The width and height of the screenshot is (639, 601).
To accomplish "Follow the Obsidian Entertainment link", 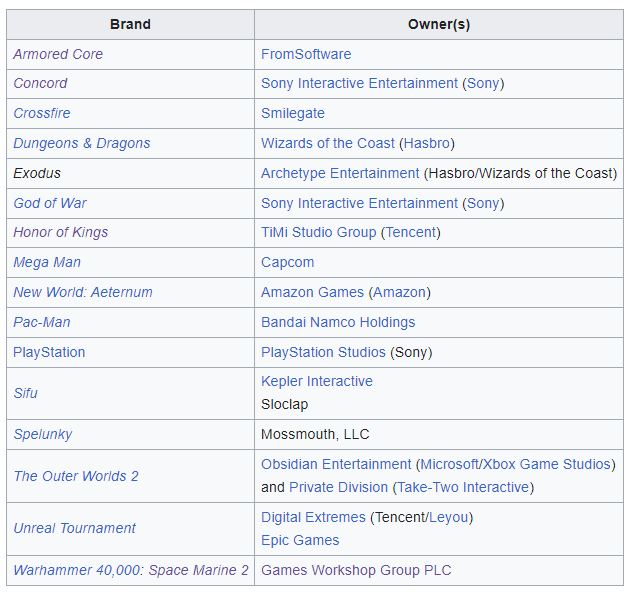I will (336, 465).
